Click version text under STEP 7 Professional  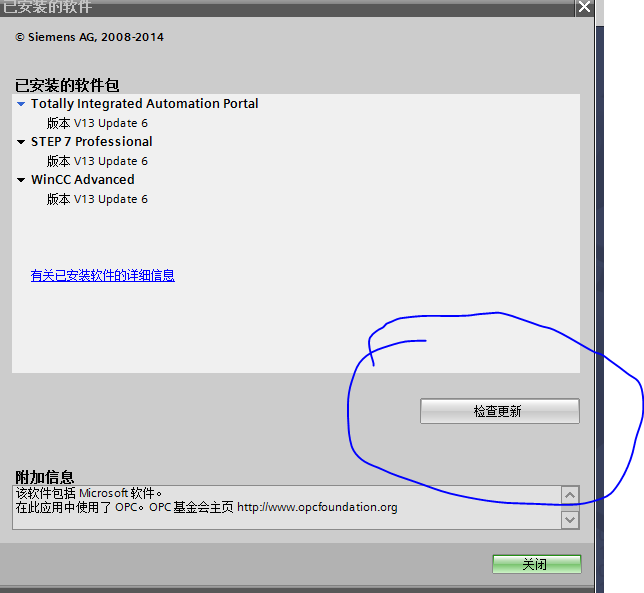[97, 161]
